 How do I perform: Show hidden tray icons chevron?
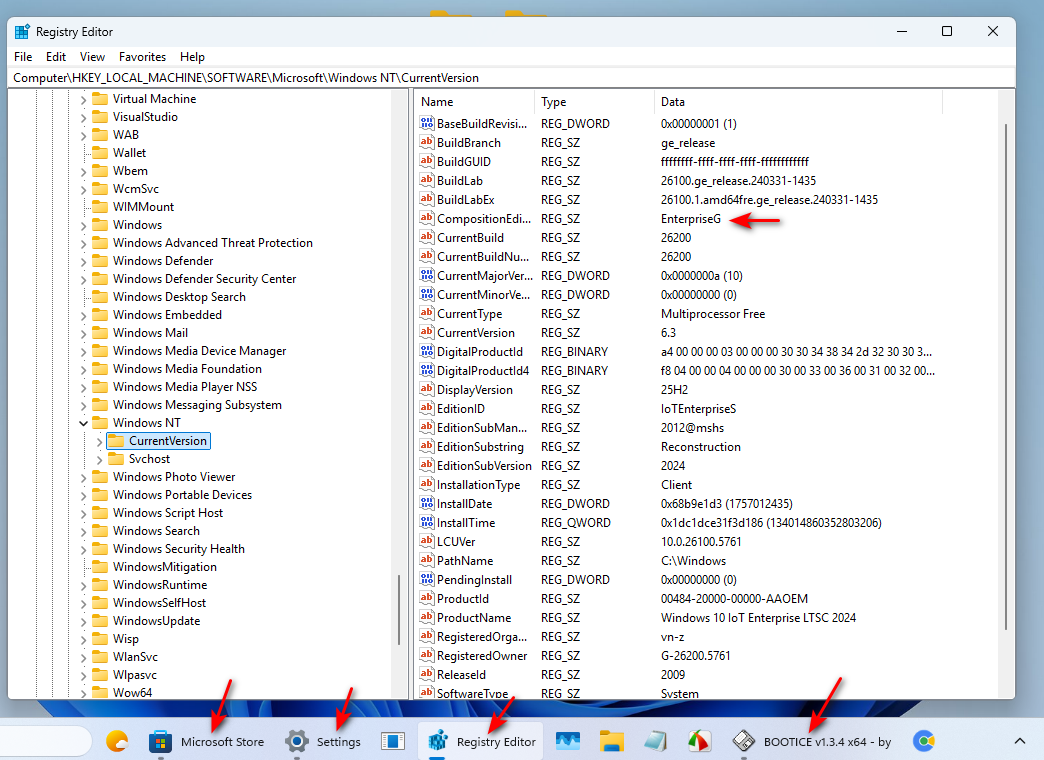1019,741
